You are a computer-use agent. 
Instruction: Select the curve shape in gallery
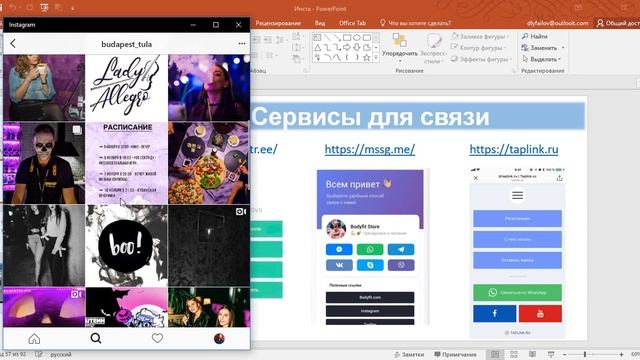click(x=327, y=58)
